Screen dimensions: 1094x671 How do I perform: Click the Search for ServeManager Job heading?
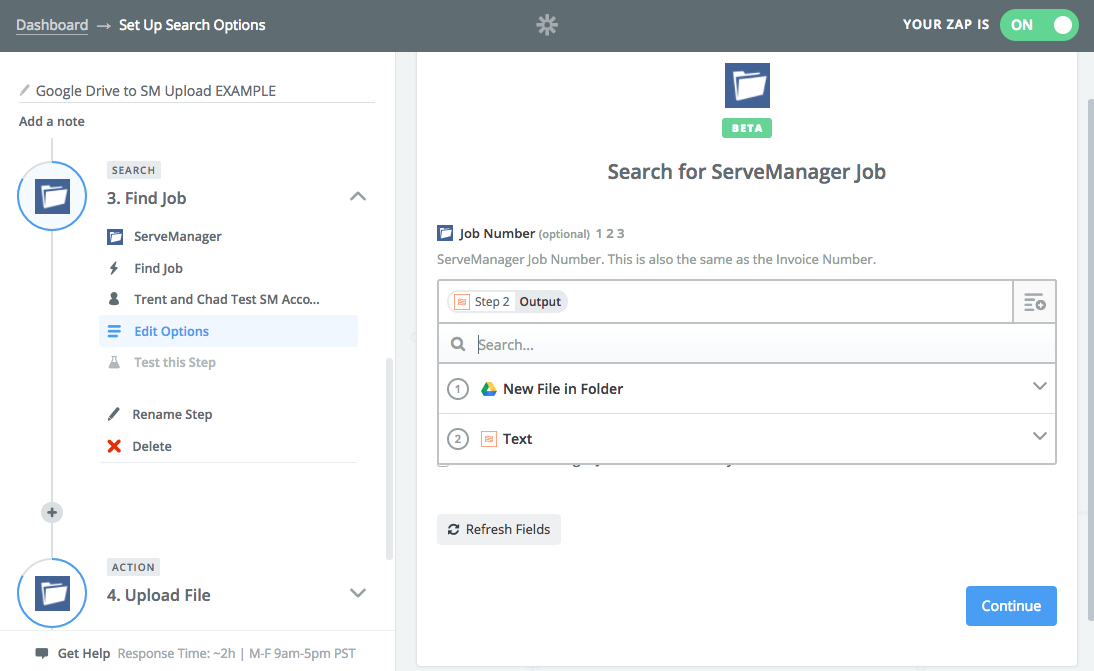(747, 172)
